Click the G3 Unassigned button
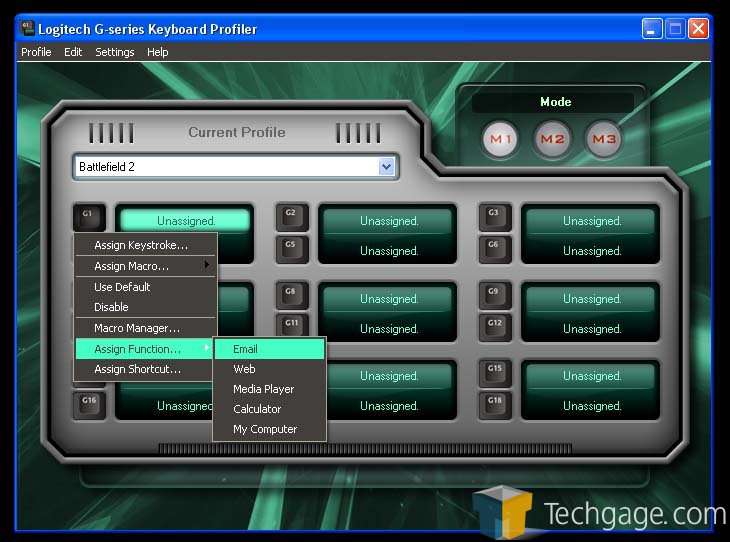This screenshot has width=730, height=542. pos(591,221)
